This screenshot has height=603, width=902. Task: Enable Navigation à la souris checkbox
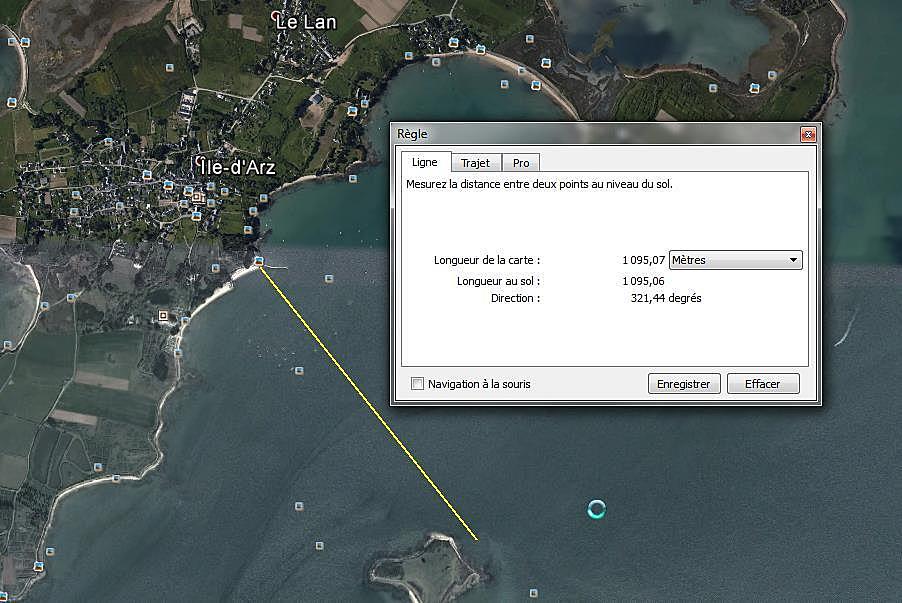418,384
